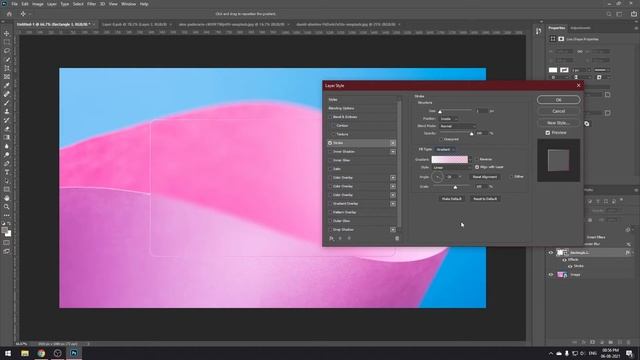Switch to the Adjustments panel tab
The image size is (640, 360).
(580, 28)
